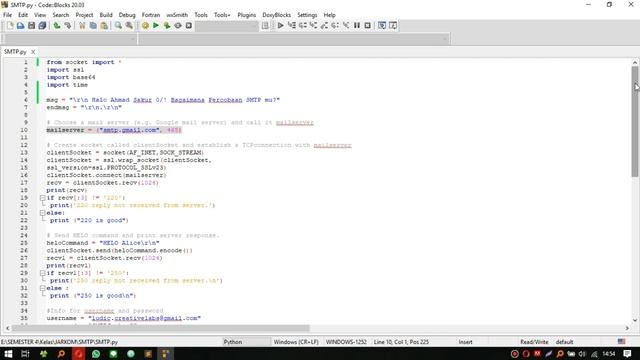The width and height of the screenshot is (640, 360).
Task: Copy selection toolbar icon
Action: click(93, 25)
